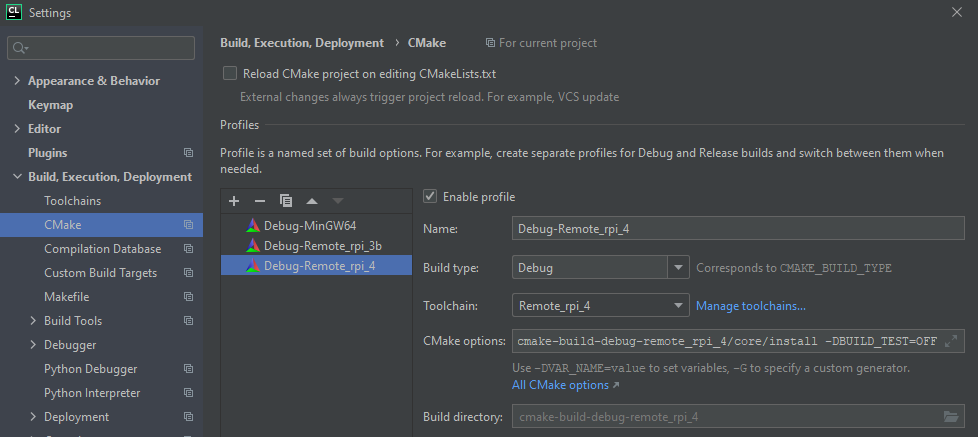Browse for build directory folder
978x437 pixels.
(950, 416)
